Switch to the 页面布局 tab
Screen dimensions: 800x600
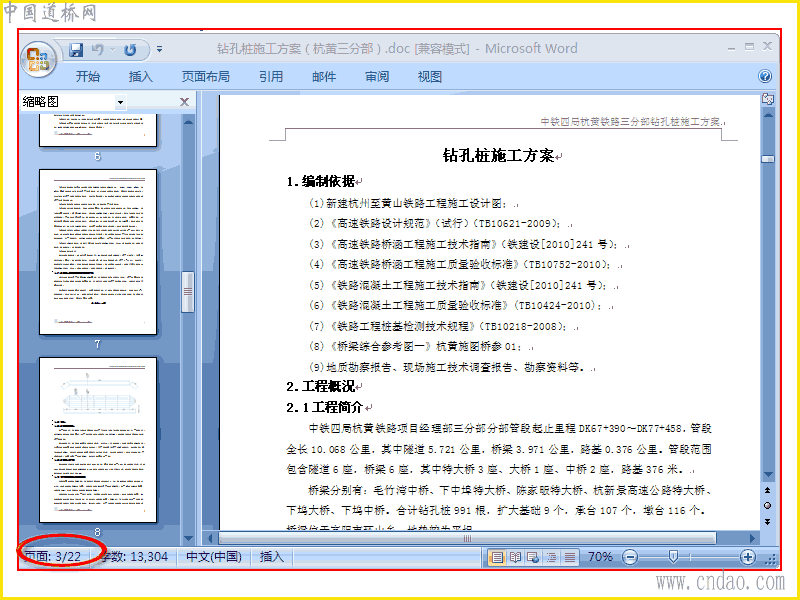coord(206,77)
